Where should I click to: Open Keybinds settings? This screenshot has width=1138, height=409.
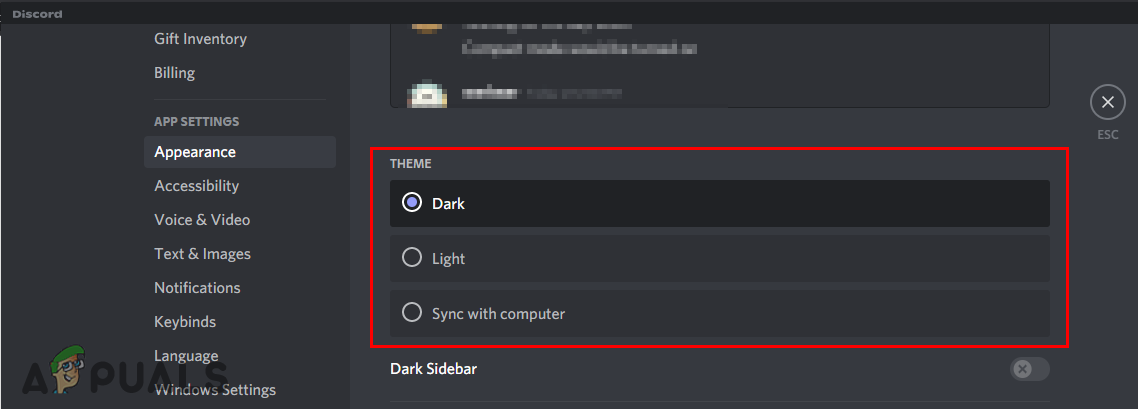click(185, 322)
